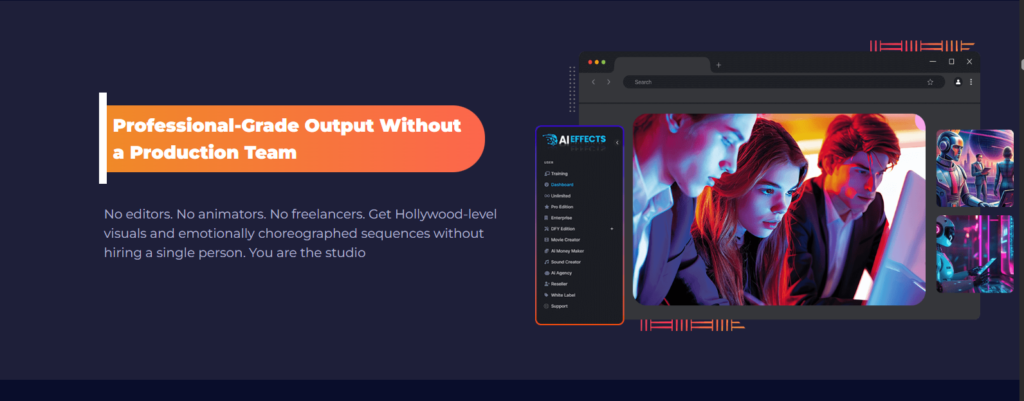The image size is (1024, 401).
Task: Open the main image of three people
Action: tap(779, 209)
